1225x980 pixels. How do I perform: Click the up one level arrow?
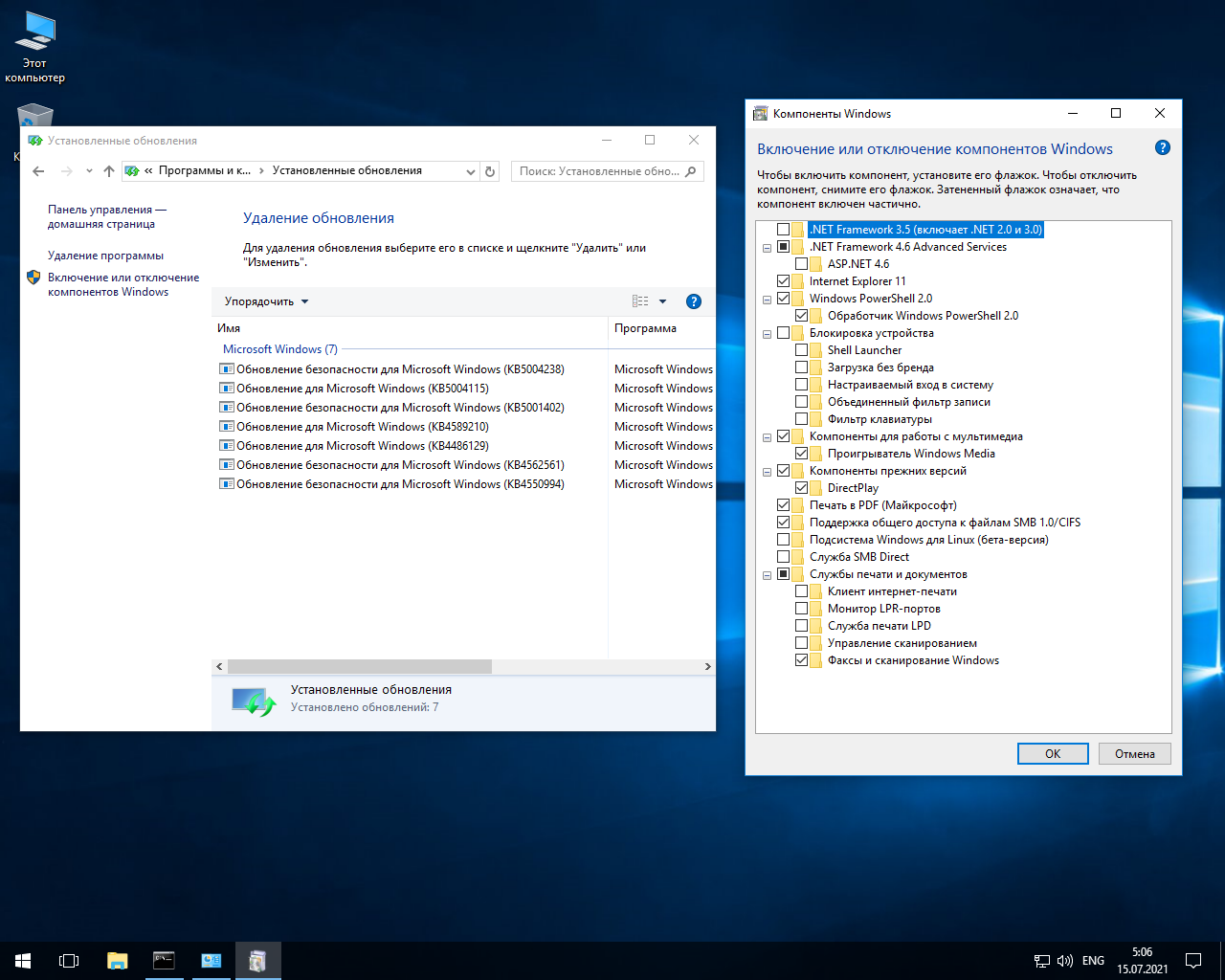(109, 171)
